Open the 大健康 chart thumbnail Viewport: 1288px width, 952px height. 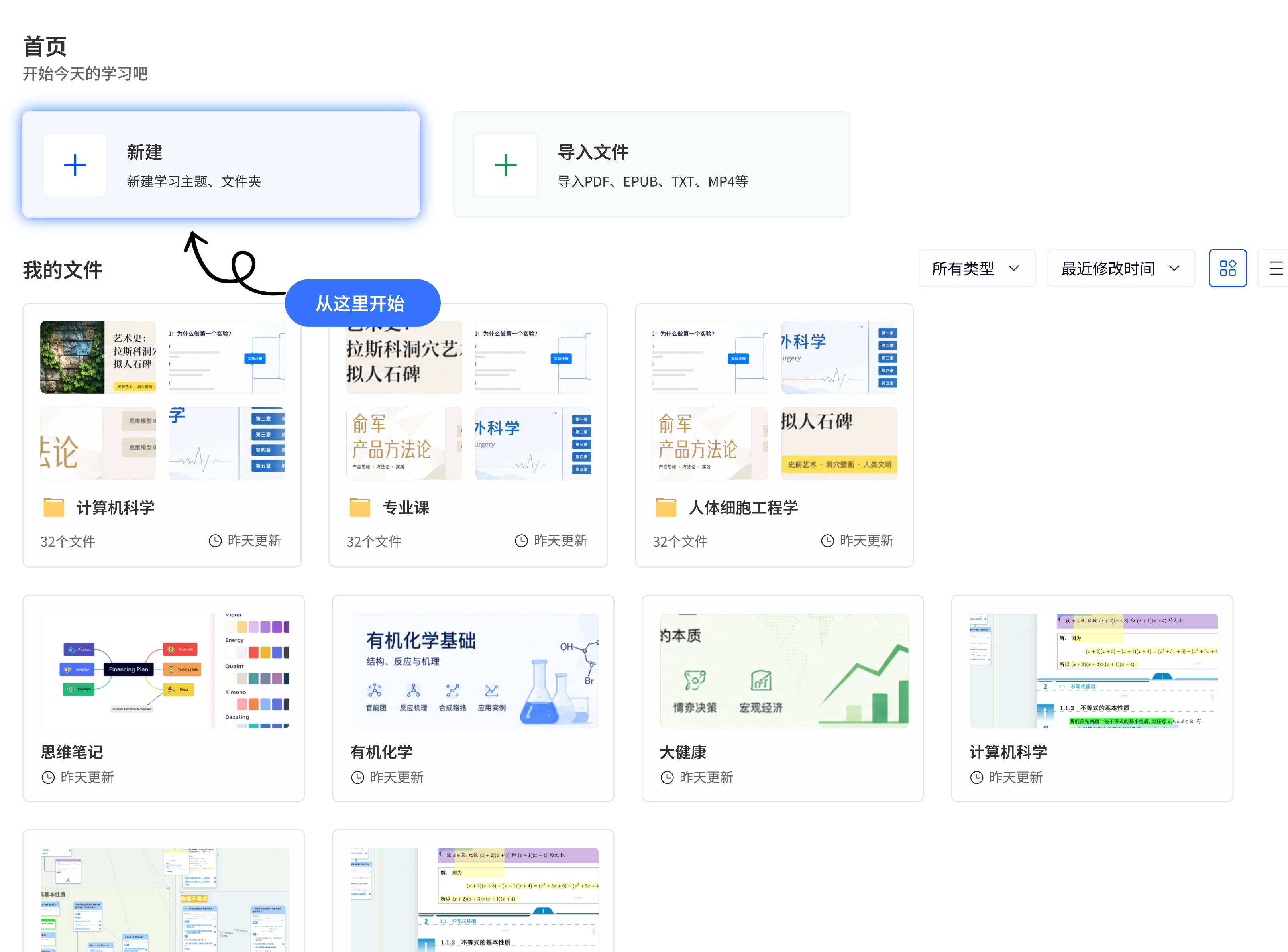pyautogui.click(x=784, y=671)
